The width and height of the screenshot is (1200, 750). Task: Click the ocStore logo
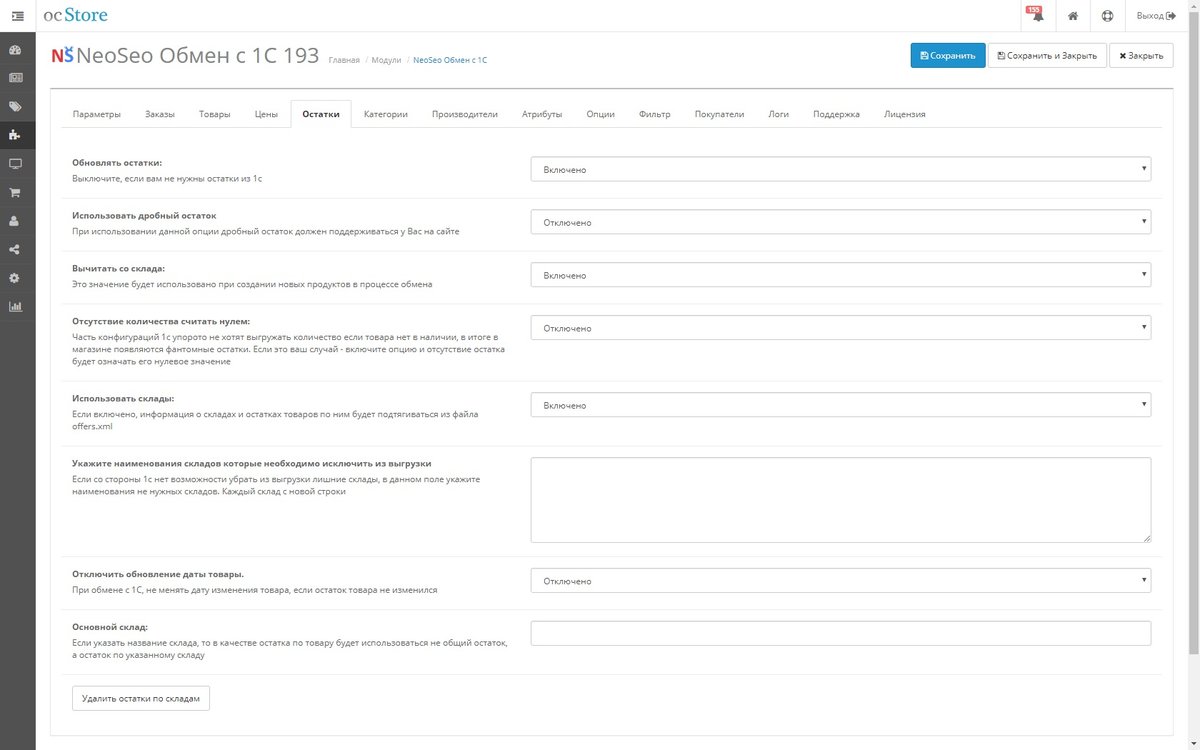tap(76, 15)
